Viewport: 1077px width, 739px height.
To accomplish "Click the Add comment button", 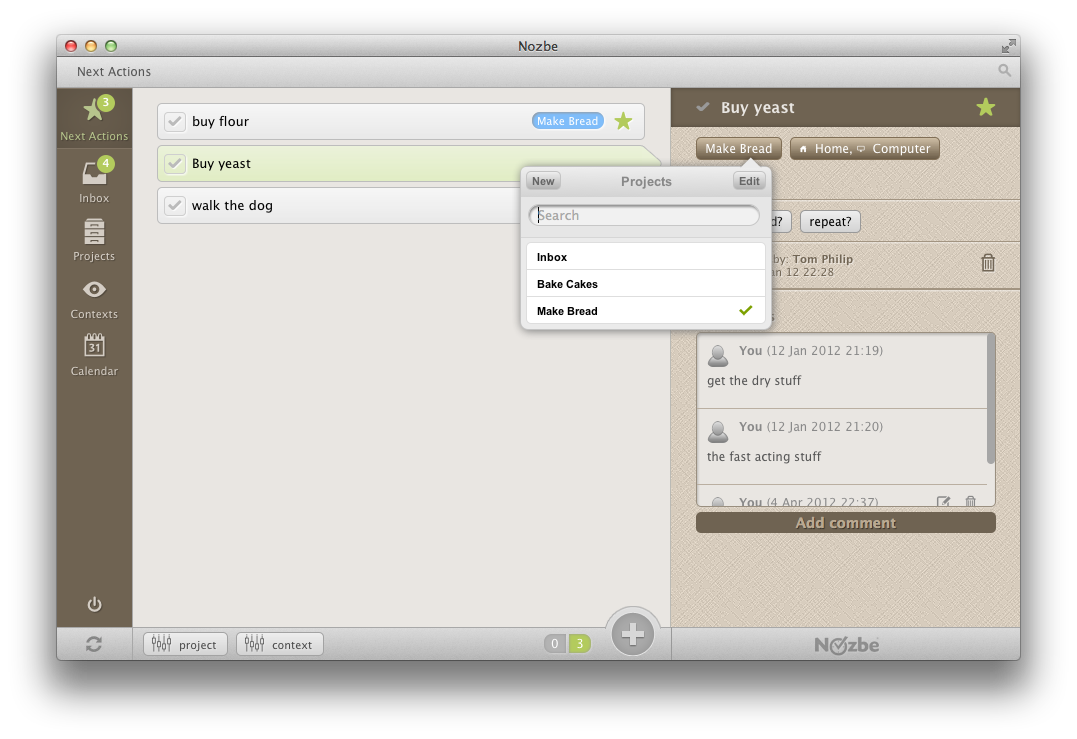I will (x=846, y=523).
